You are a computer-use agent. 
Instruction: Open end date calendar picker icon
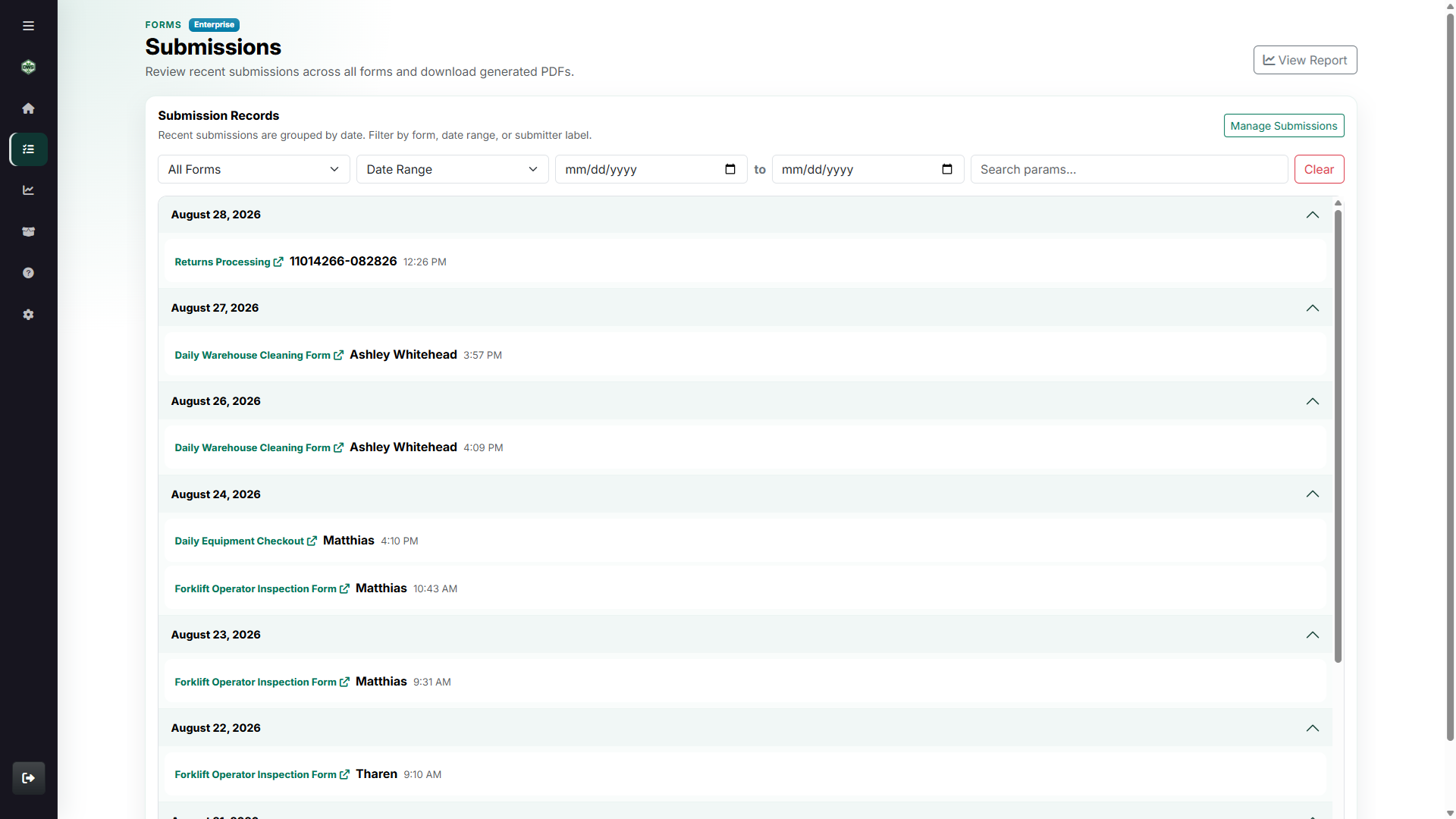pyautogui.click(x=947, y=169)
